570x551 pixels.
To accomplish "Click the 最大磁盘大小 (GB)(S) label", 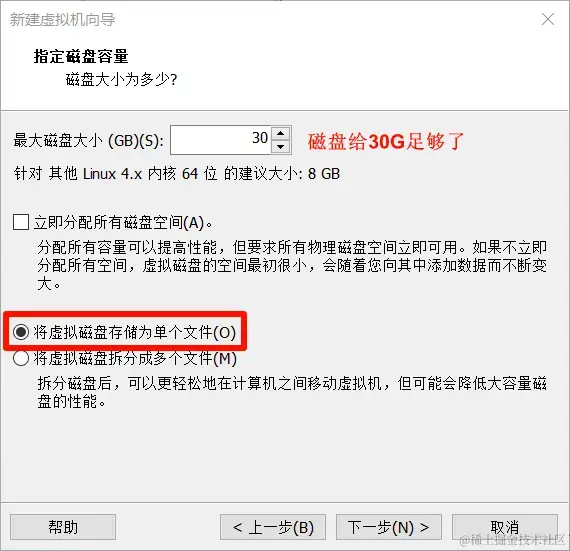I will click(x=88, y=141).
